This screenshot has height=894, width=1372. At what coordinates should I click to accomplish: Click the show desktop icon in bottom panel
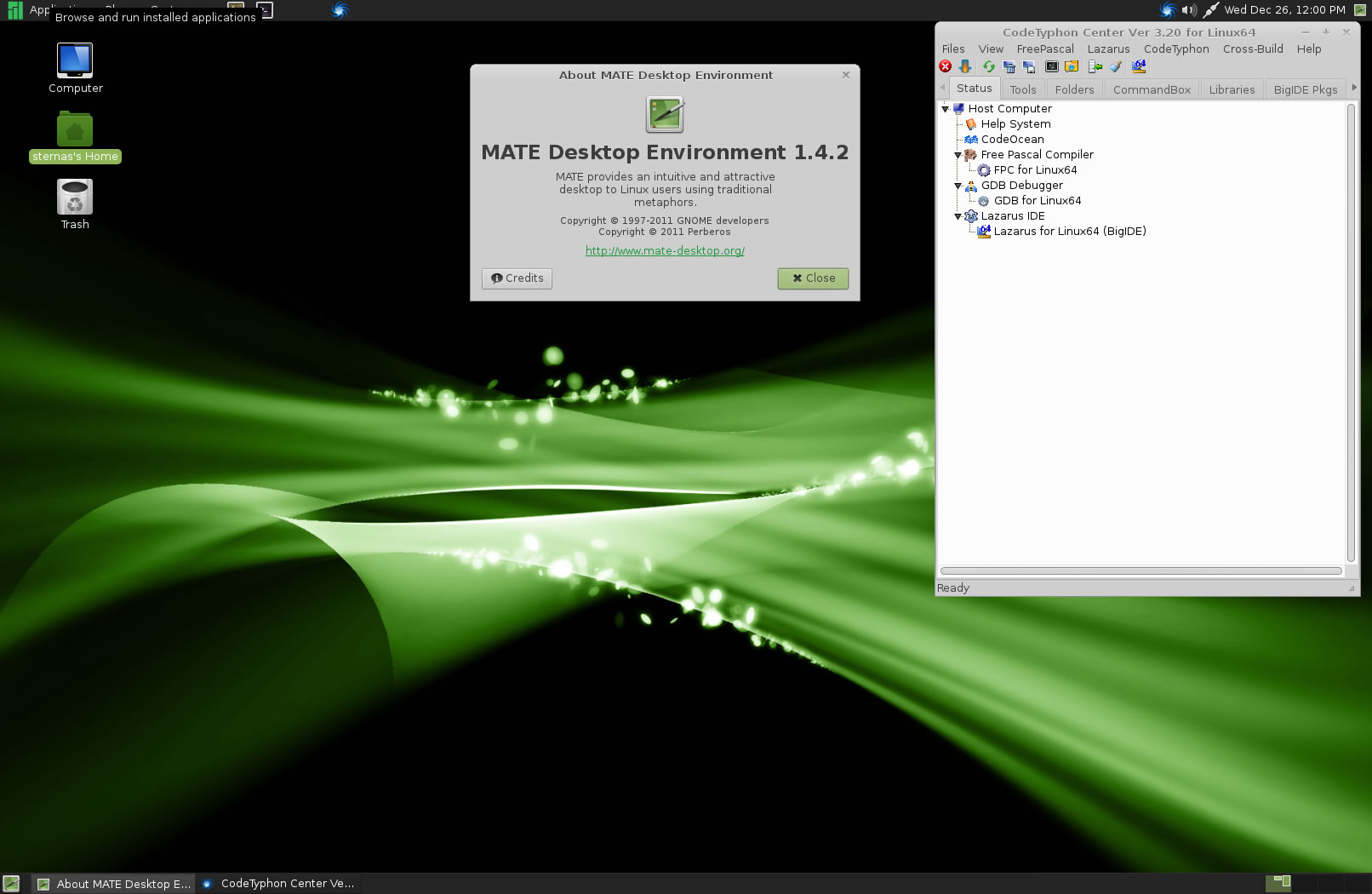[x=11, y=884]
